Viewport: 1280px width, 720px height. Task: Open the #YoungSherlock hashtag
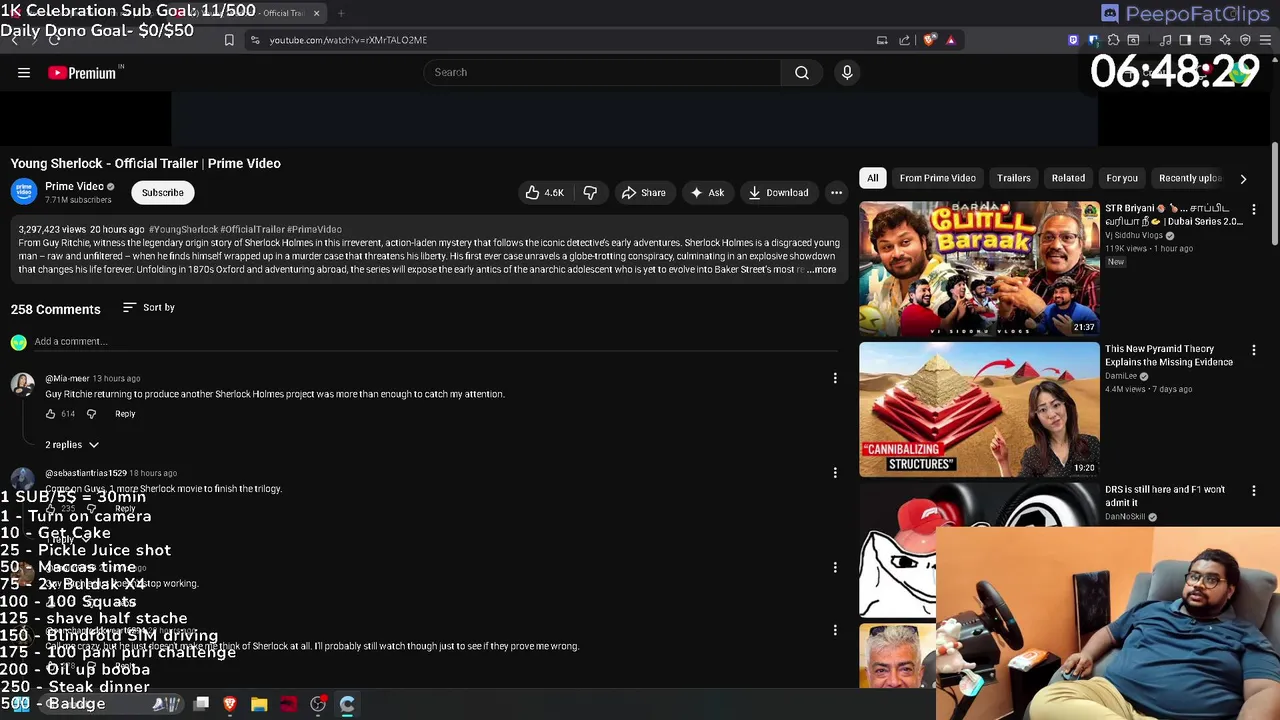[x=183, y=229]
